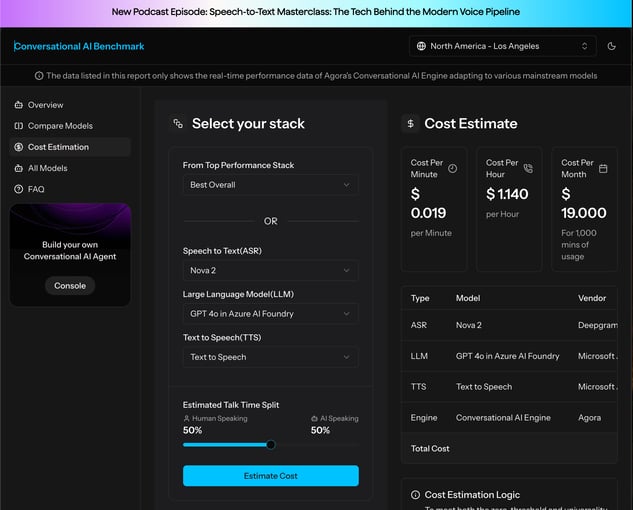This screenshot has height=510, width=633.
Task: Click the stack icon beside Select your stack
Action: point(178,124)
